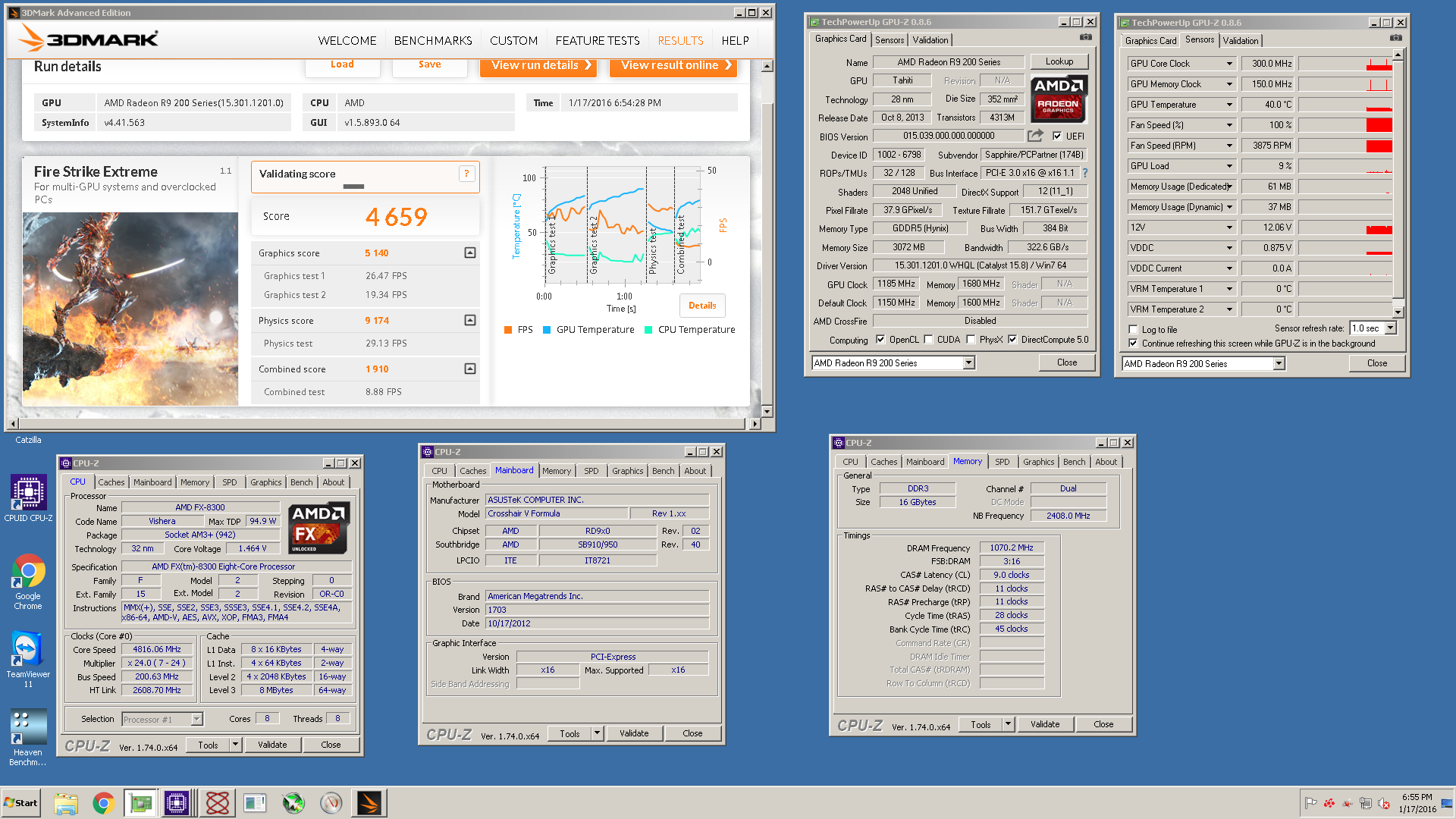Click the screenshot camera icon in GPU-Z Sensors window
1456x819 pixels.
pos(1396,38)
